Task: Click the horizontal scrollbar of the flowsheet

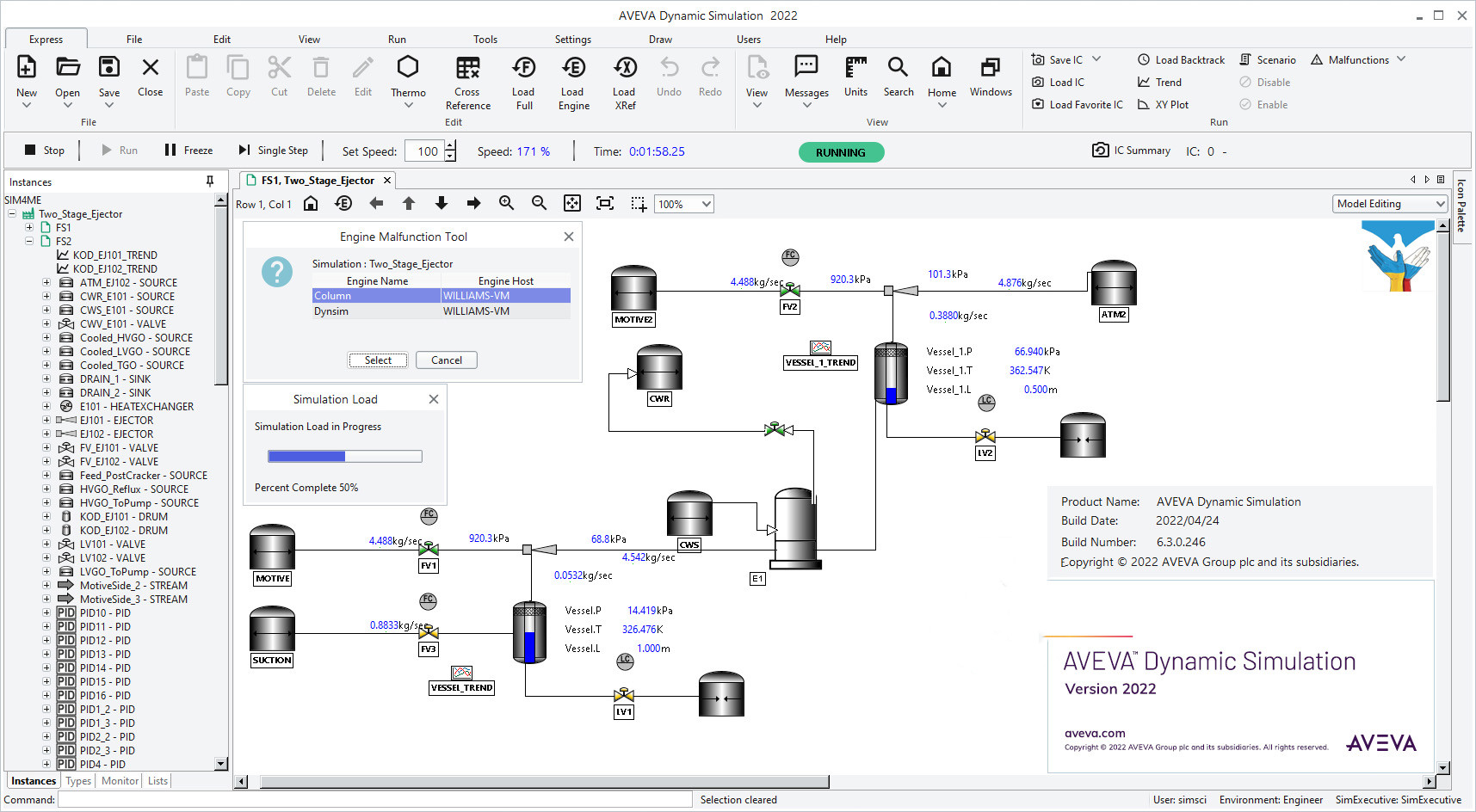Action: click(545, 782)
